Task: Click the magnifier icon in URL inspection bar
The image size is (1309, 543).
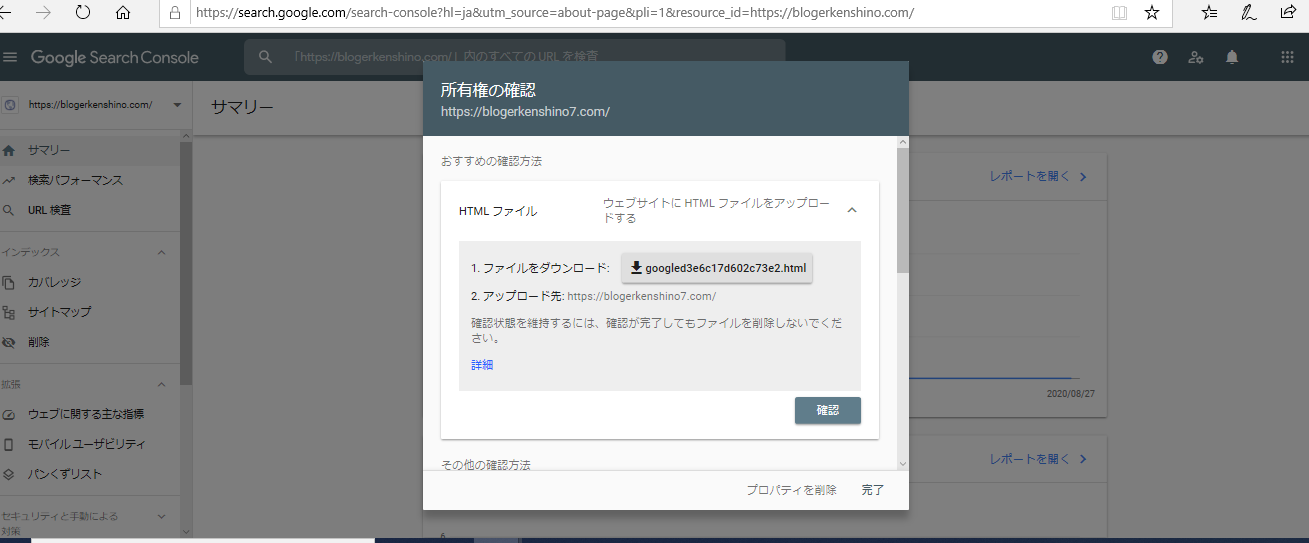Action: coord(265,57)
